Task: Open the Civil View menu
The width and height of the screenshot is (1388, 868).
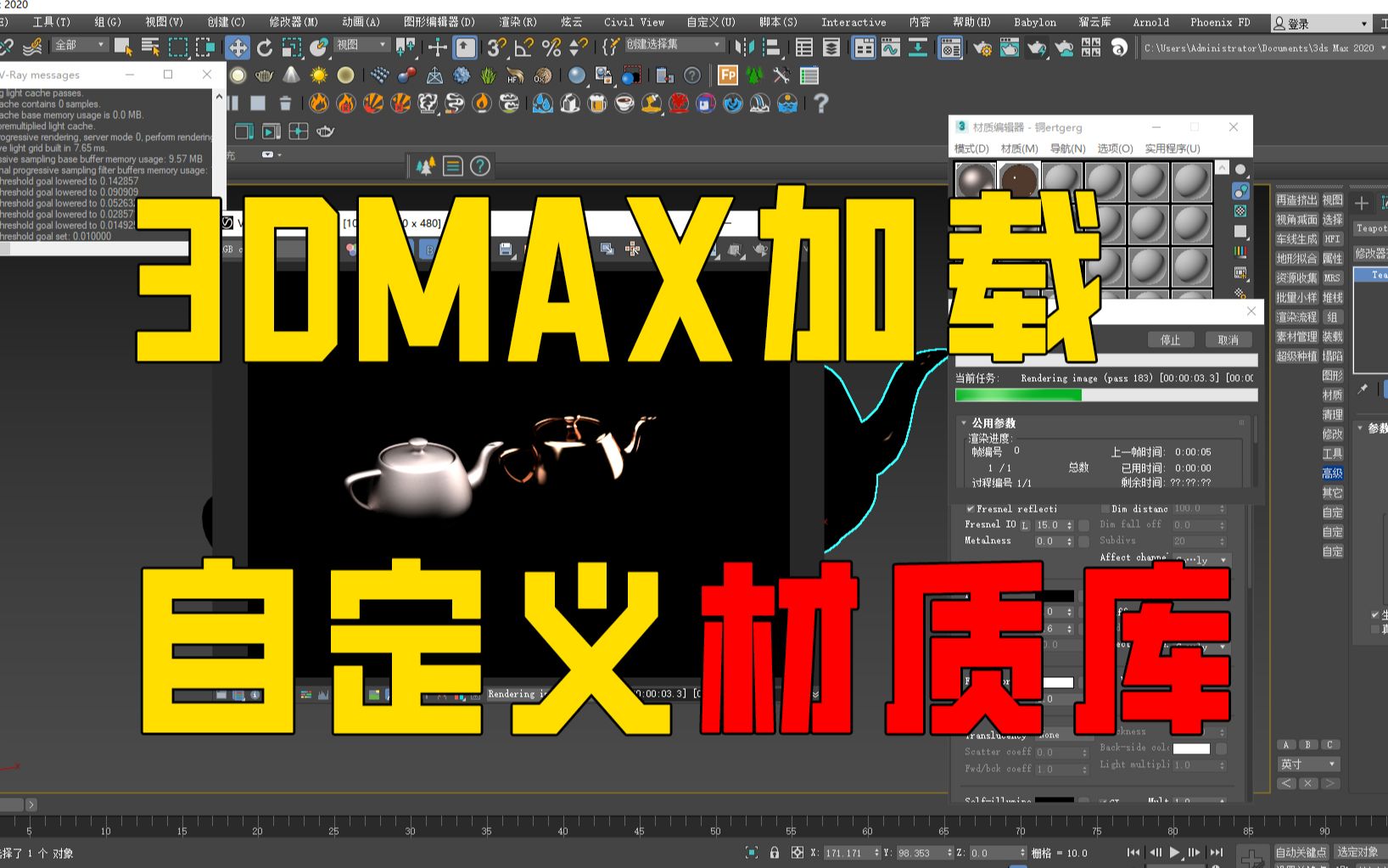Action: (634, 22)
